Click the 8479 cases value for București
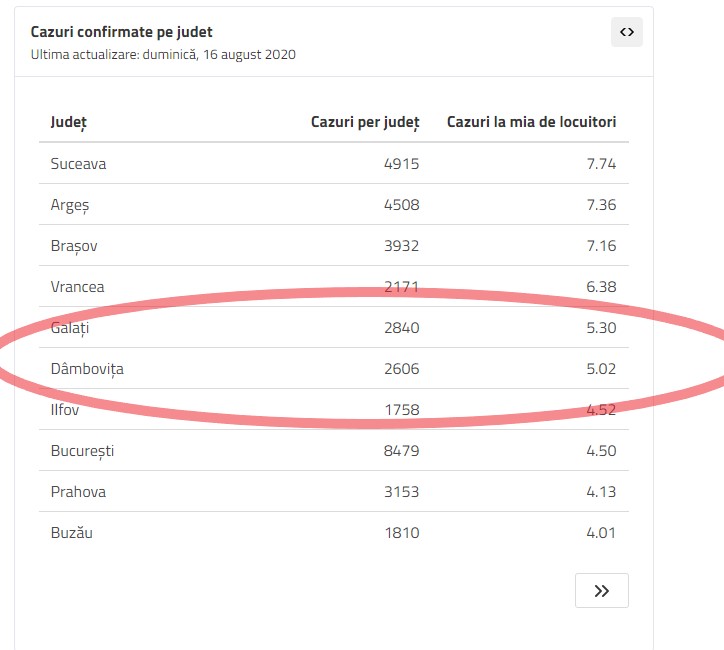This screenshot has width=724, height=650. click(401, 451)
